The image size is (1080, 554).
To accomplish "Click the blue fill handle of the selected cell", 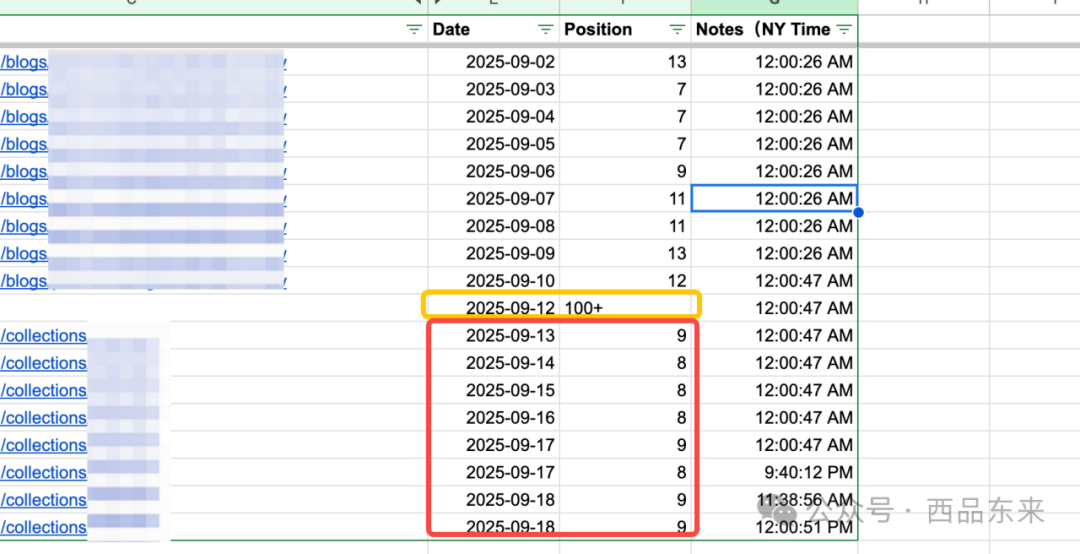I will click(858, 212).
